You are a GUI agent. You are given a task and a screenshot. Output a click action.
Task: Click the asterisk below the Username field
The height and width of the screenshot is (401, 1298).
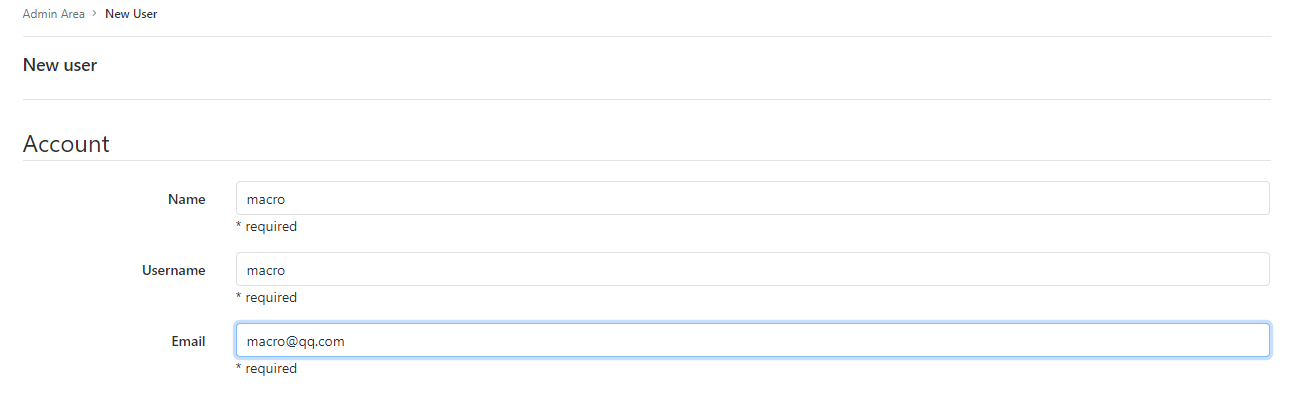pyautogui.click(x=238, y=298)
